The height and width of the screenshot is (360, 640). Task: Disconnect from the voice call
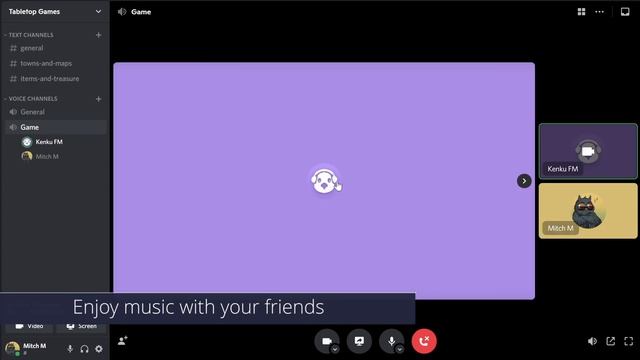pos(424,341)
